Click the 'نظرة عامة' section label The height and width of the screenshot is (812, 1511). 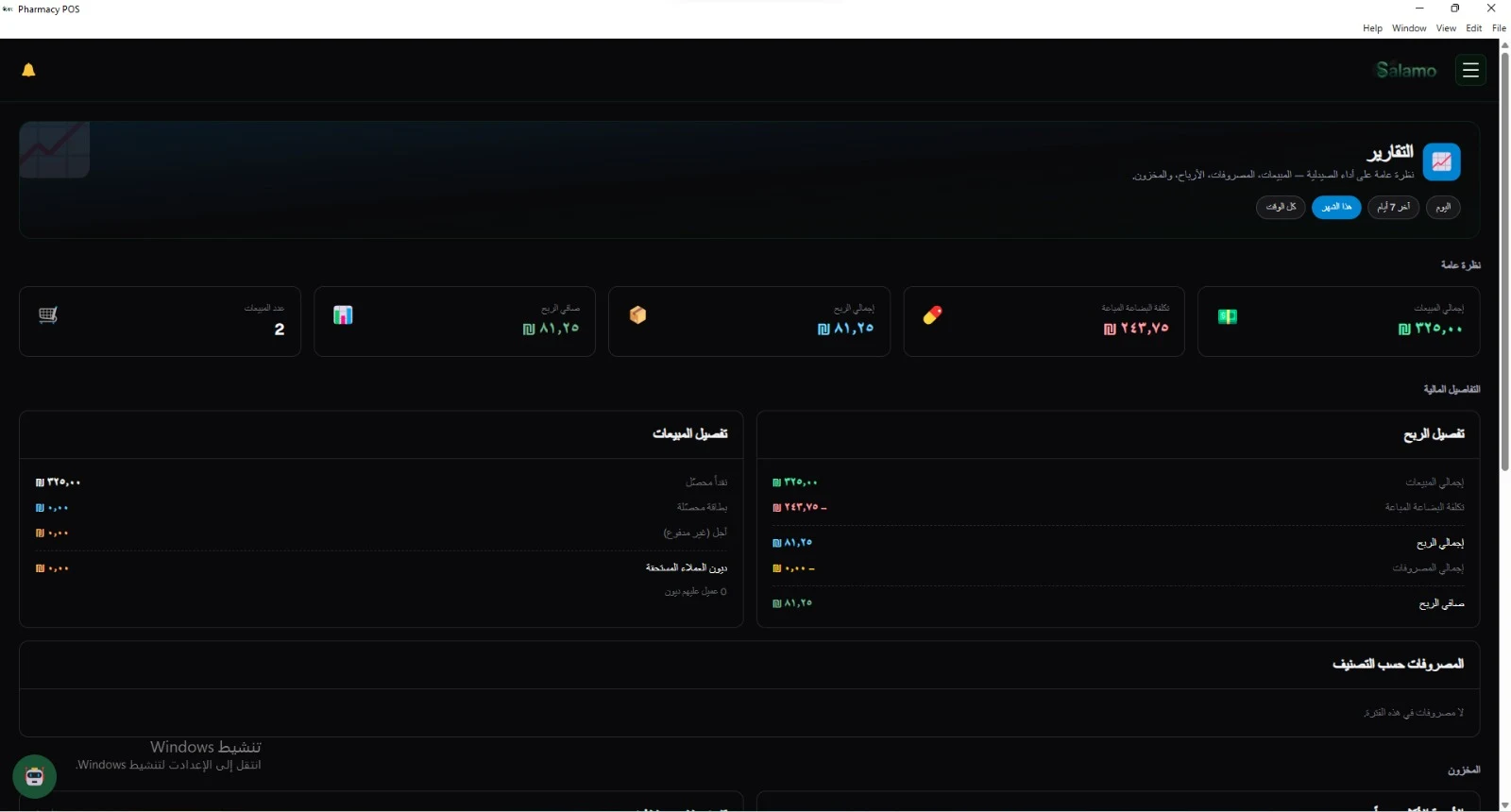[1461, 265]
